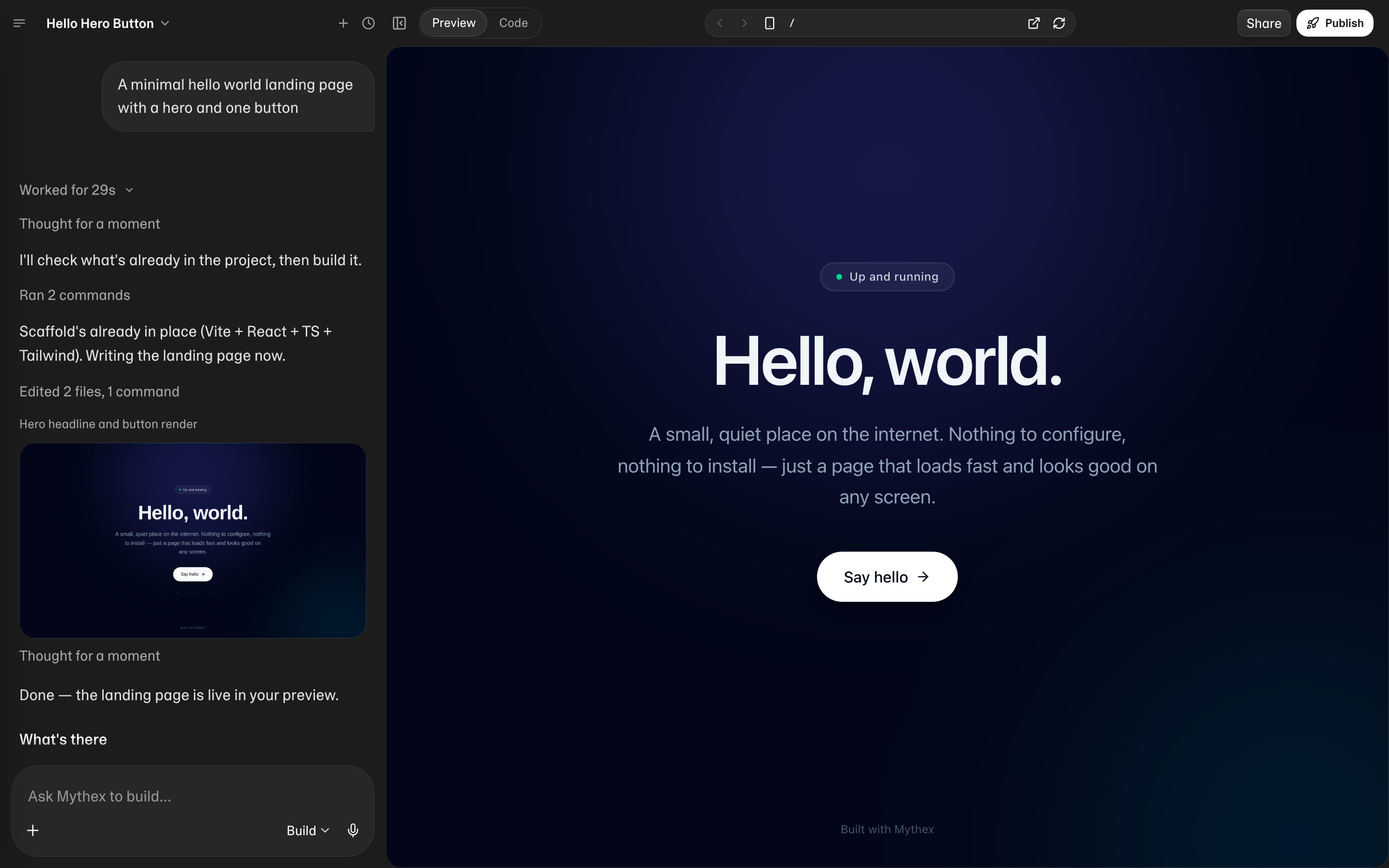
Task: Click the Share button
Action: [x=1263, y=23]
